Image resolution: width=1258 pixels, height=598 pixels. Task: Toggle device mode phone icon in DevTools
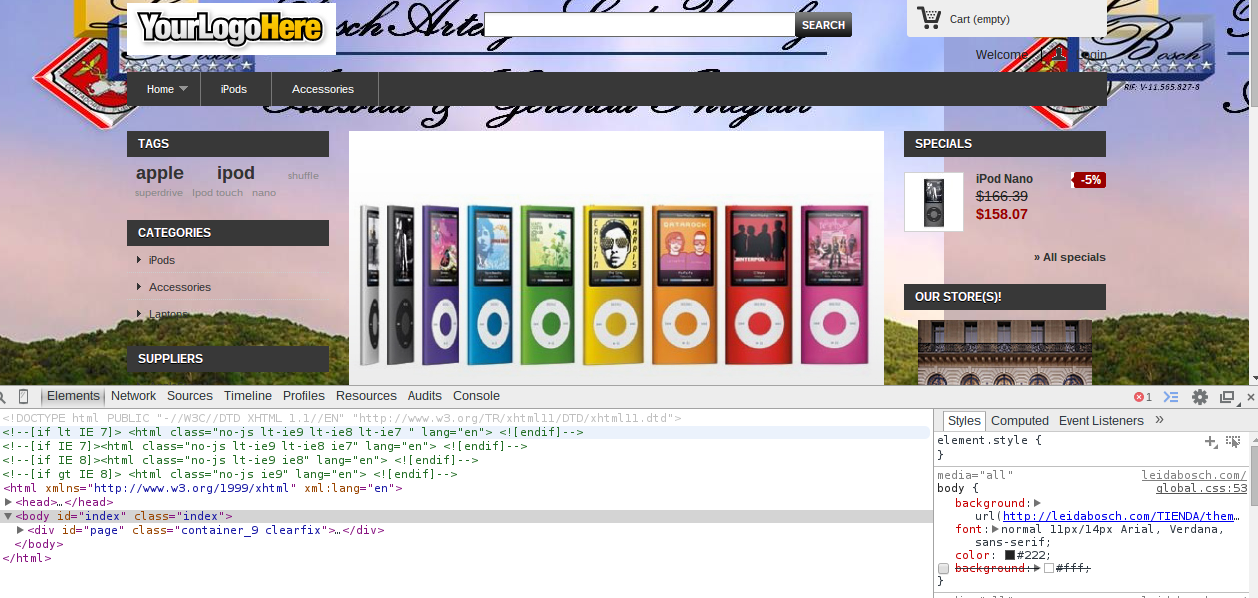tap(24, 396)
